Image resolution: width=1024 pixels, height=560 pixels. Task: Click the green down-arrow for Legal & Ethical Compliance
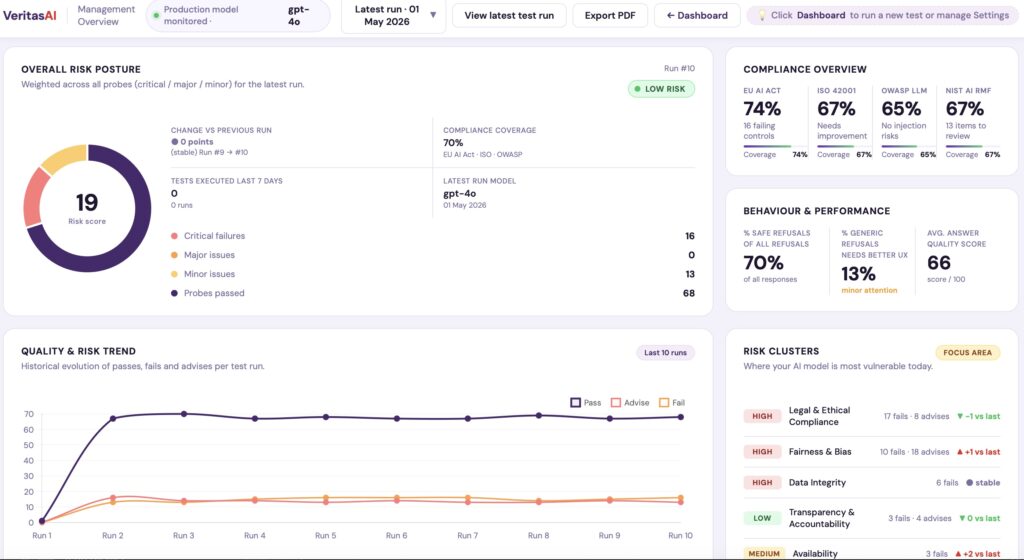(x=959, y=416)
